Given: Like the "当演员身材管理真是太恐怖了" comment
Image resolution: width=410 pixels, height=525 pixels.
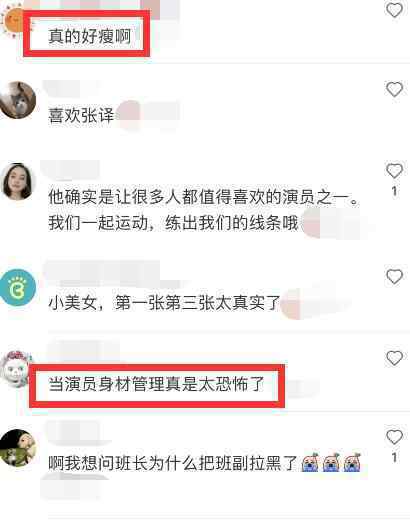Looking at the screenshot, I should click(x=394, y=358).
